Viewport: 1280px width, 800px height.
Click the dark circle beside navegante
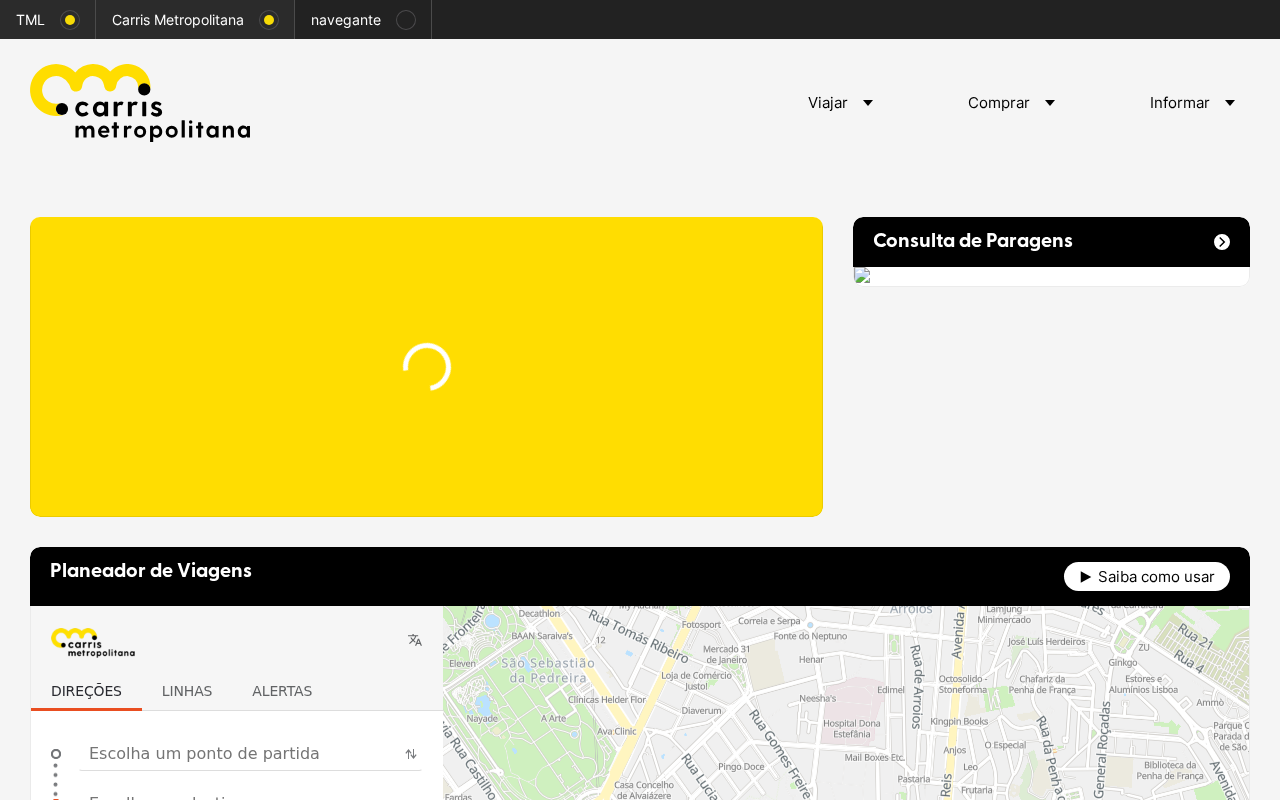(x=406, y=20)
